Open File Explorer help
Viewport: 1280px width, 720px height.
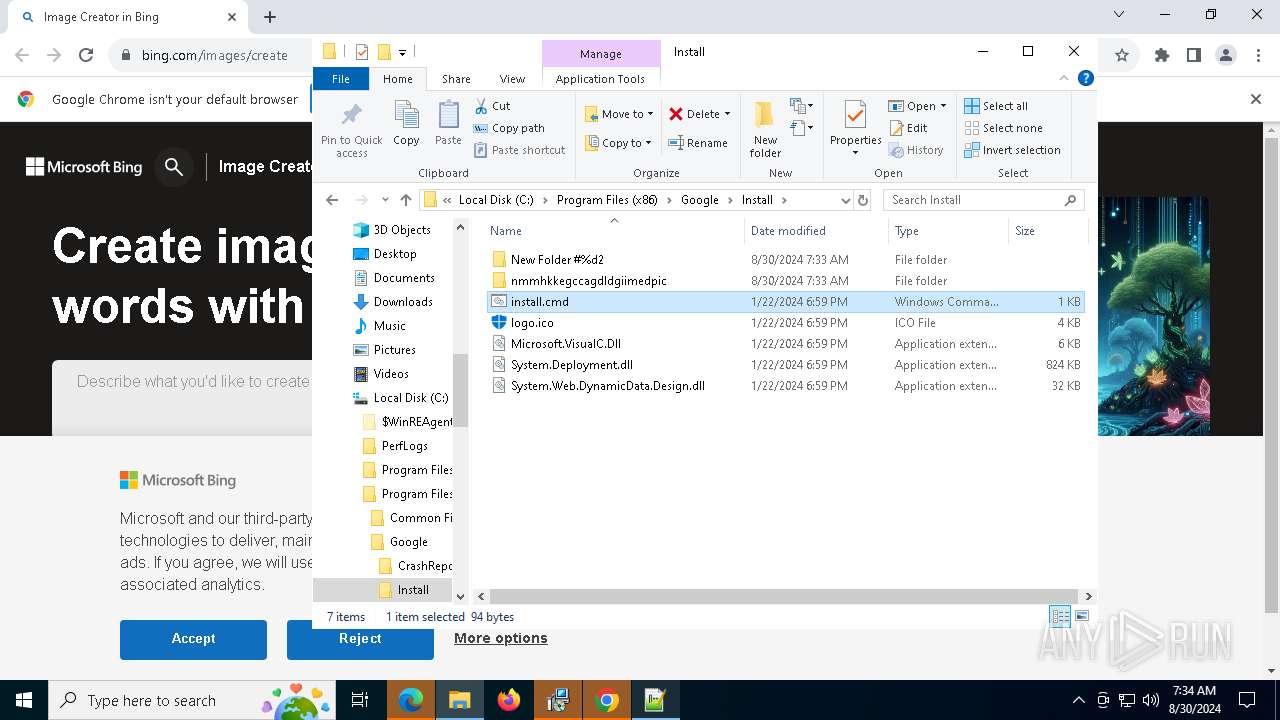point(1085,78)
